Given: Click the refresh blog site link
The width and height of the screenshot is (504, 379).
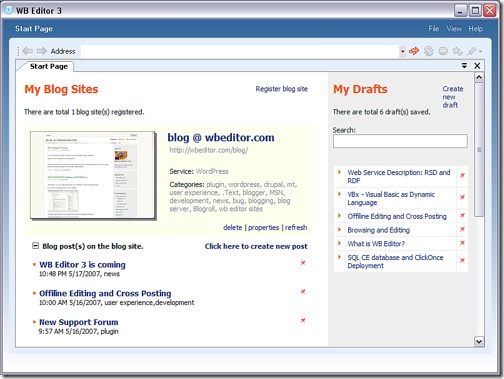Looking at the screenshot, I should pos(296,227).
